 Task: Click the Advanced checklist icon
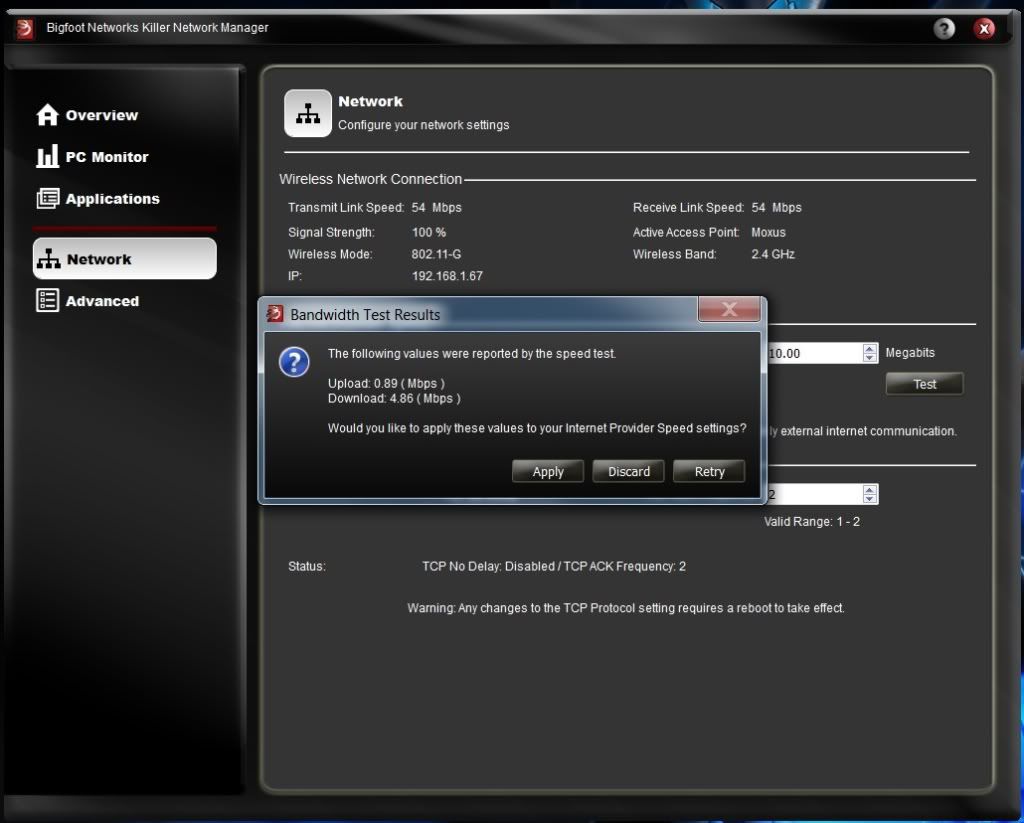pos(48,300)
